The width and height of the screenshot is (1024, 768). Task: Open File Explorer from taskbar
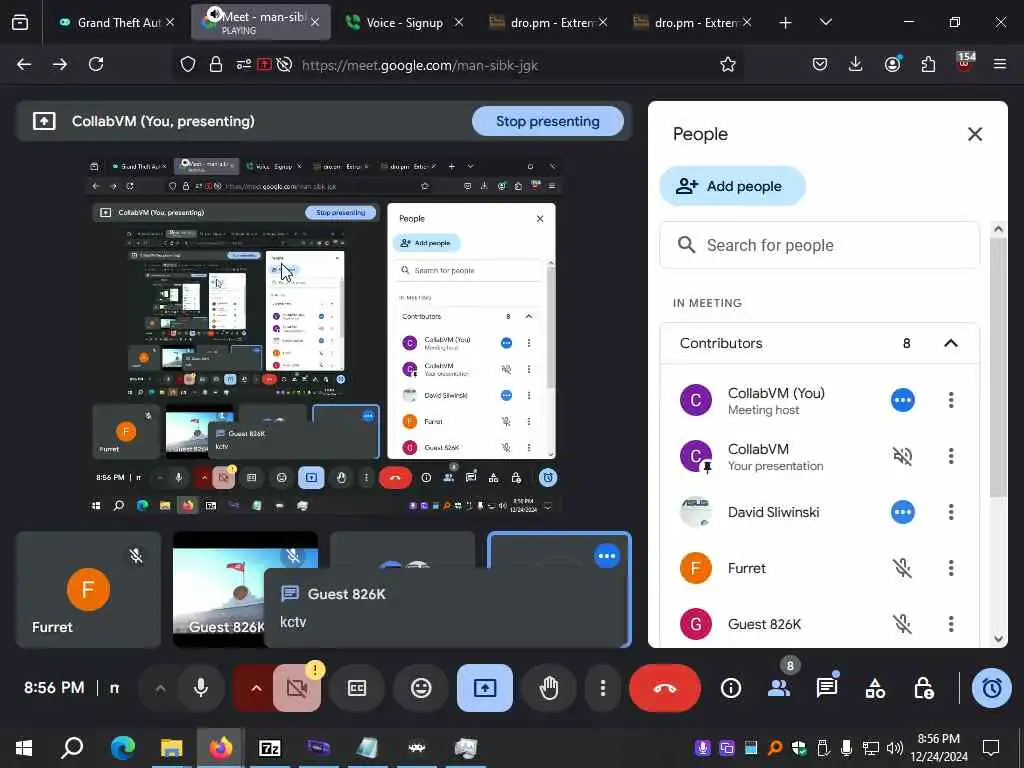172,748
